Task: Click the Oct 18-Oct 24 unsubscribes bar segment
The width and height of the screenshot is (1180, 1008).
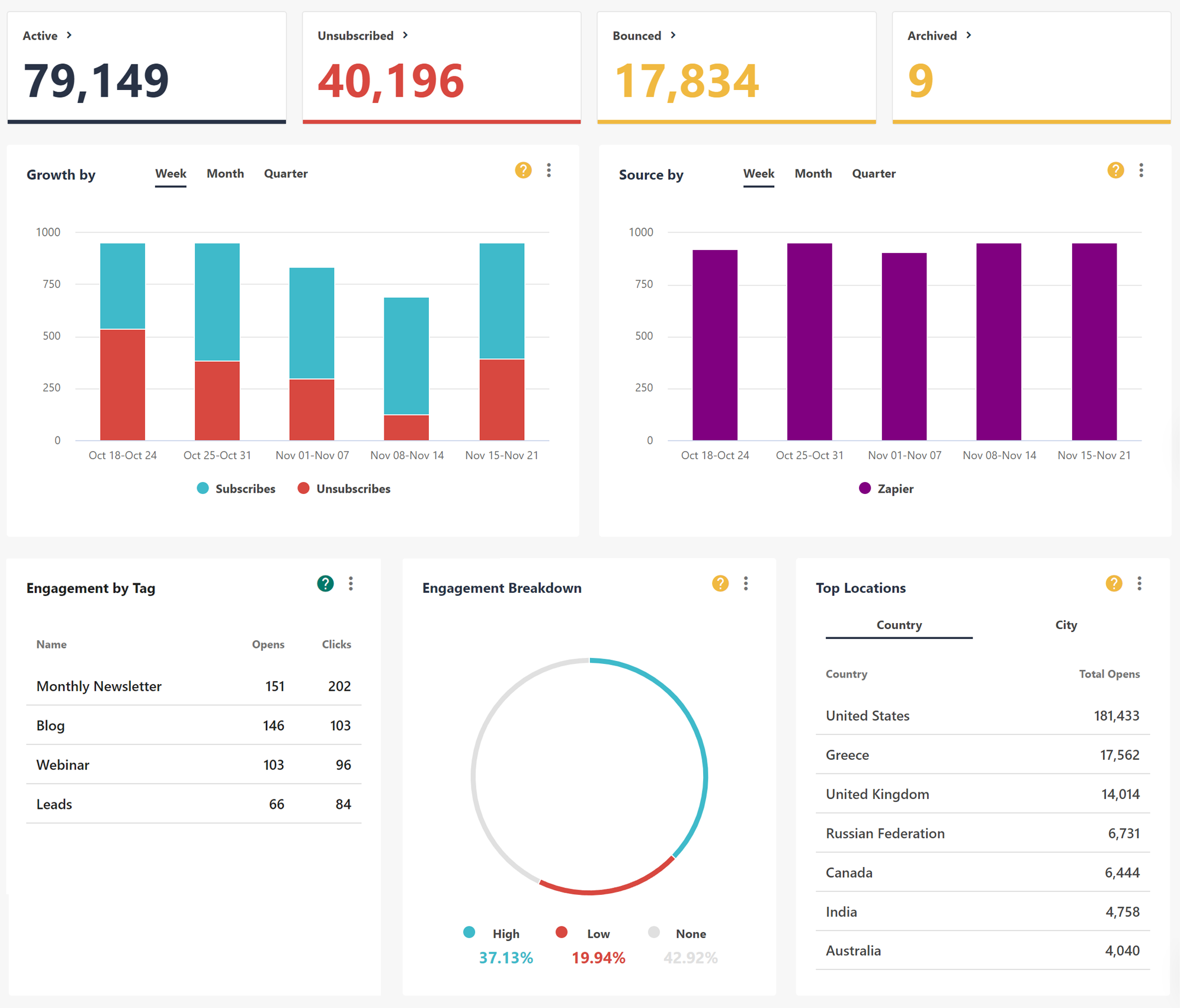Action: 123,385
